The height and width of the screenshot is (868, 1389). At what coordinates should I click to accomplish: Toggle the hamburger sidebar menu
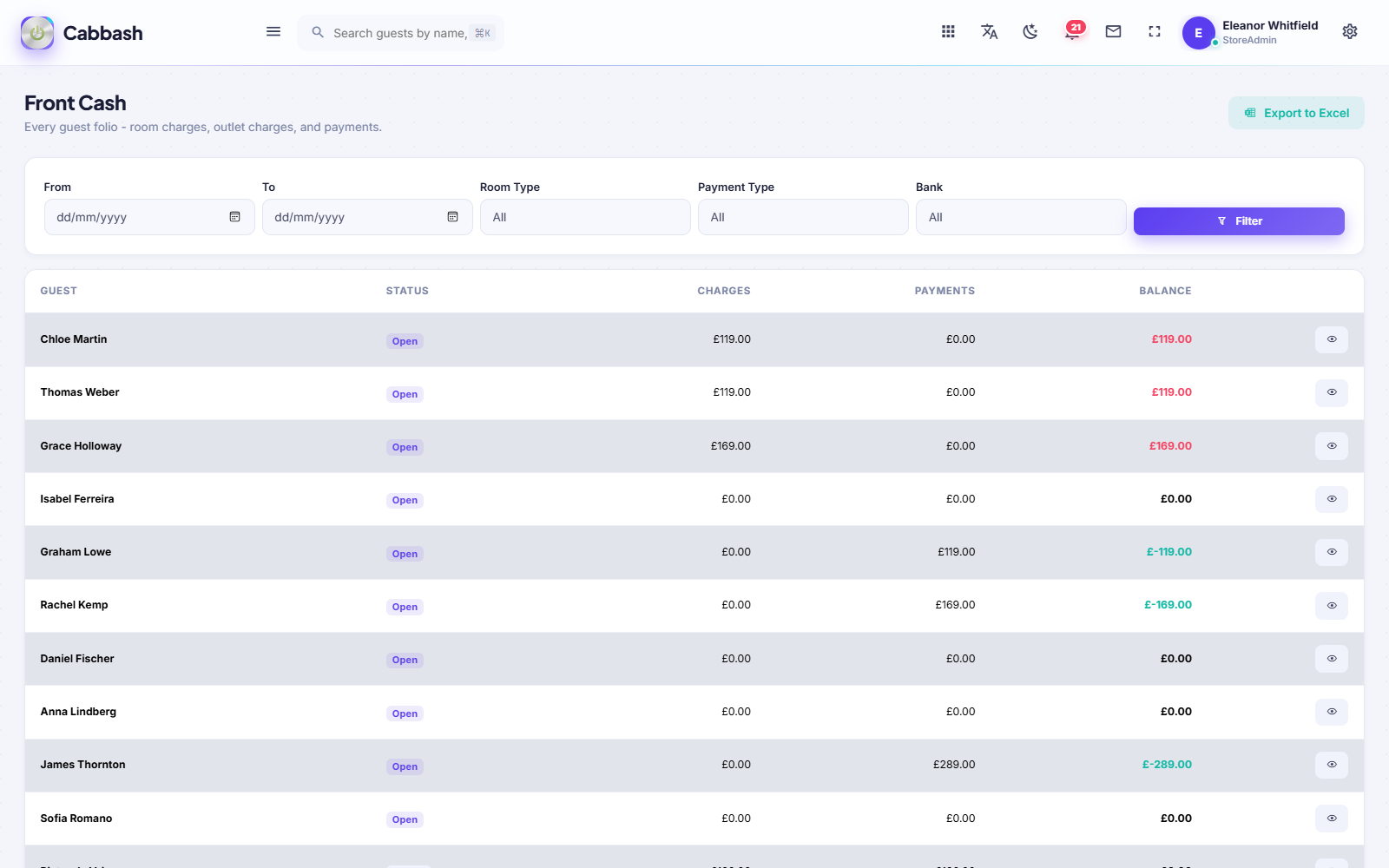(x=273, y=32)
